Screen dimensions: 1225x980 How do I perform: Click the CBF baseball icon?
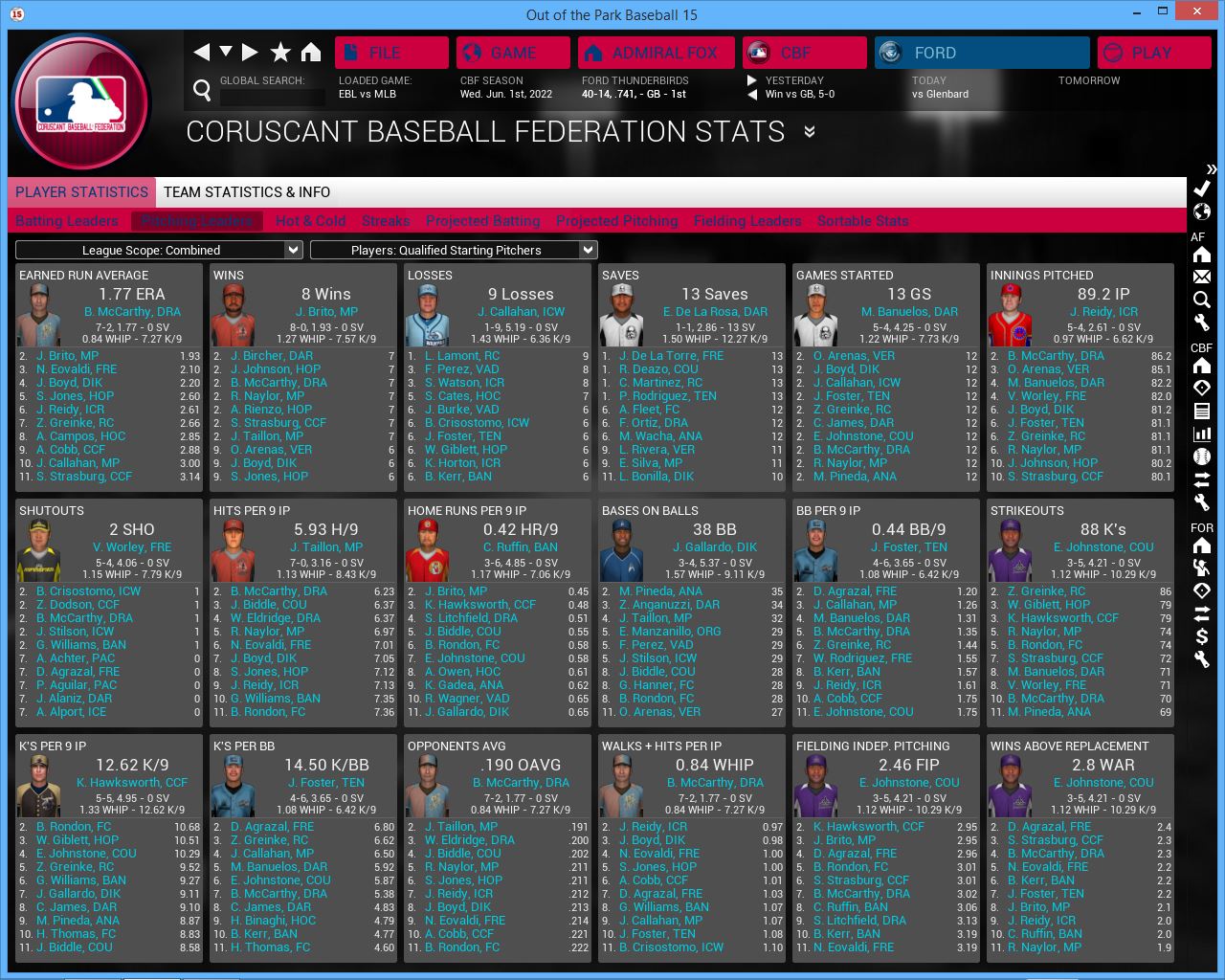click(x=1202, y=457)
